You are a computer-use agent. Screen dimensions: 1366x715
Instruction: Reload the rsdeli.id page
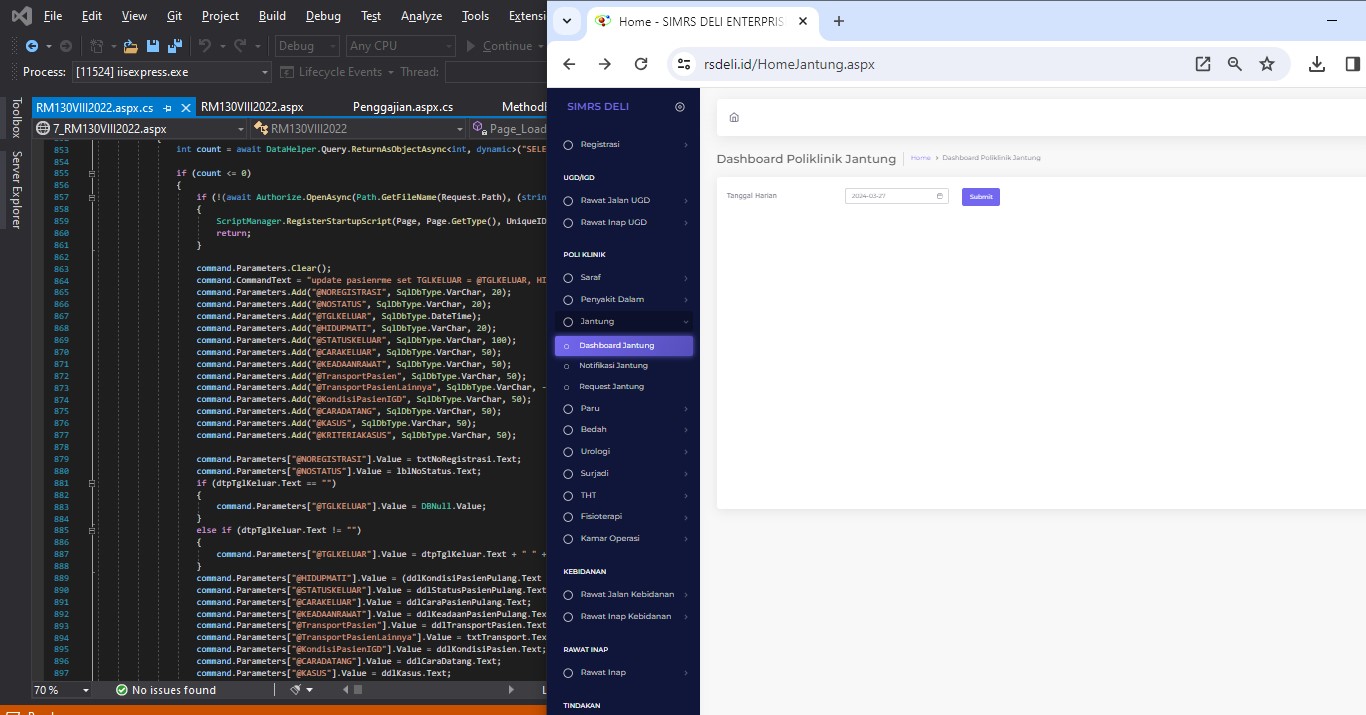(641, 64)
